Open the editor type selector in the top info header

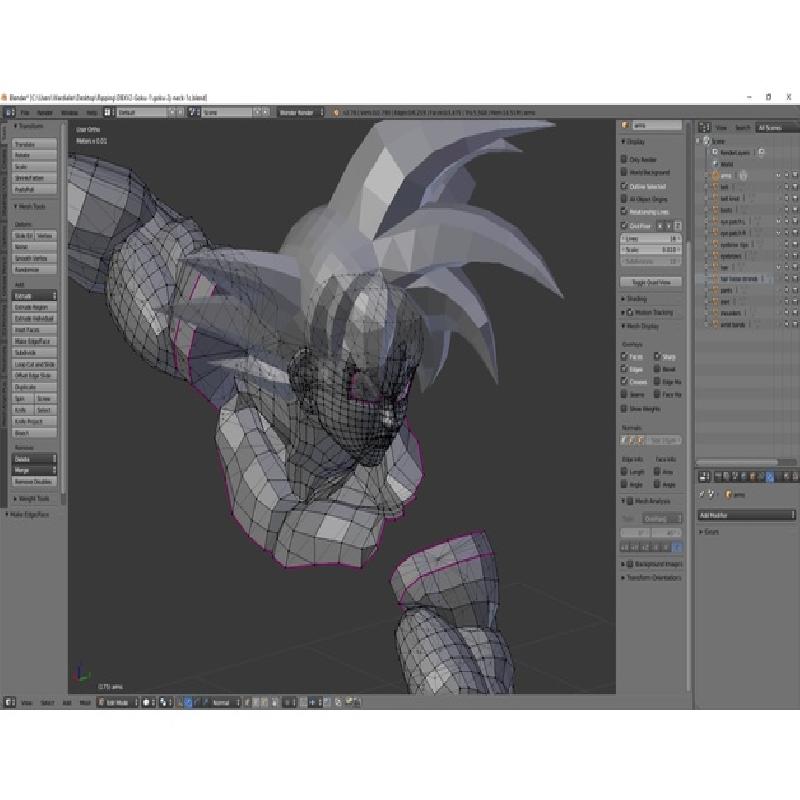[x=9, y=112]
